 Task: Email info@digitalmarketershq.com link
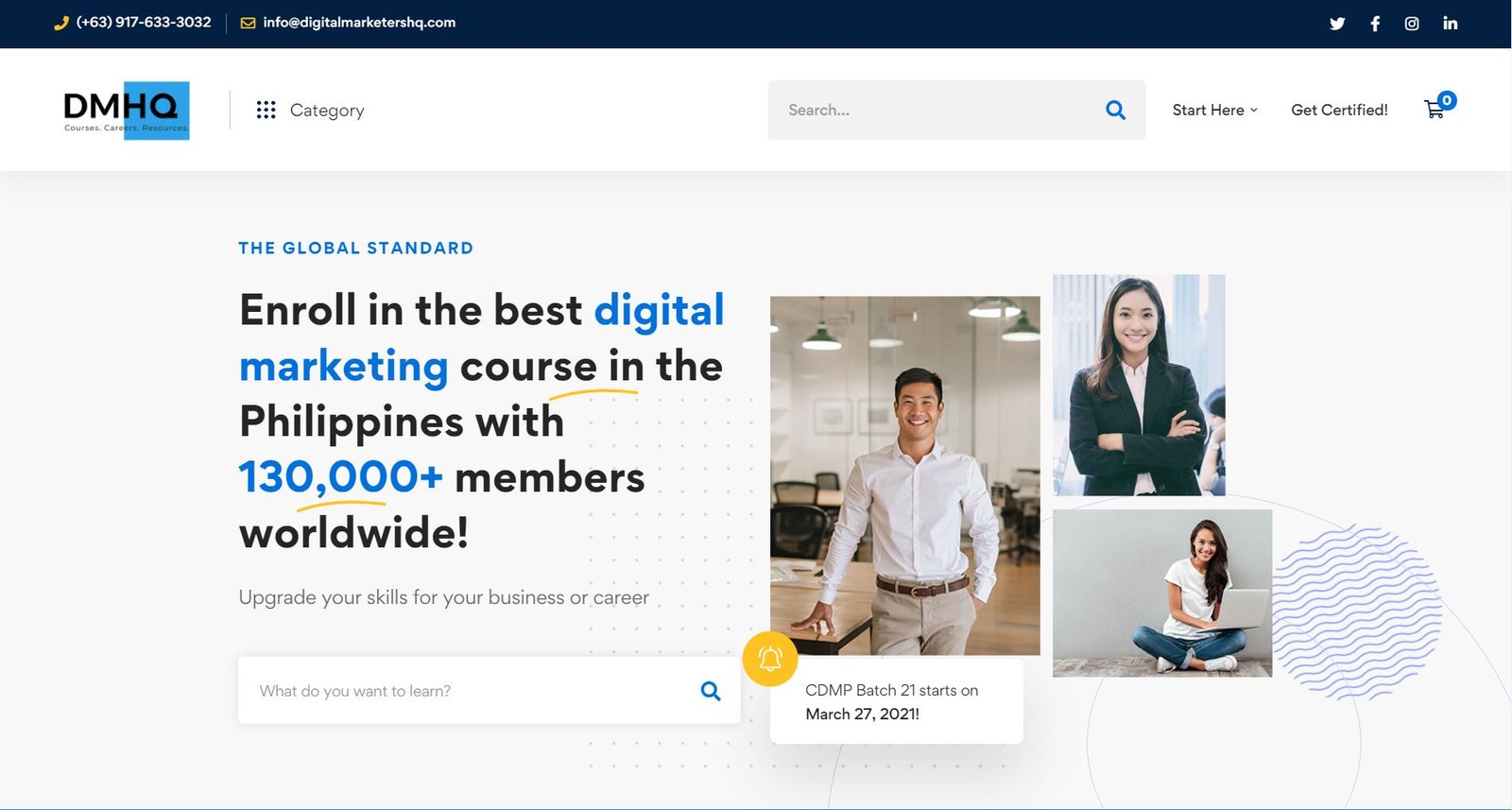click(x=359, y=23)
